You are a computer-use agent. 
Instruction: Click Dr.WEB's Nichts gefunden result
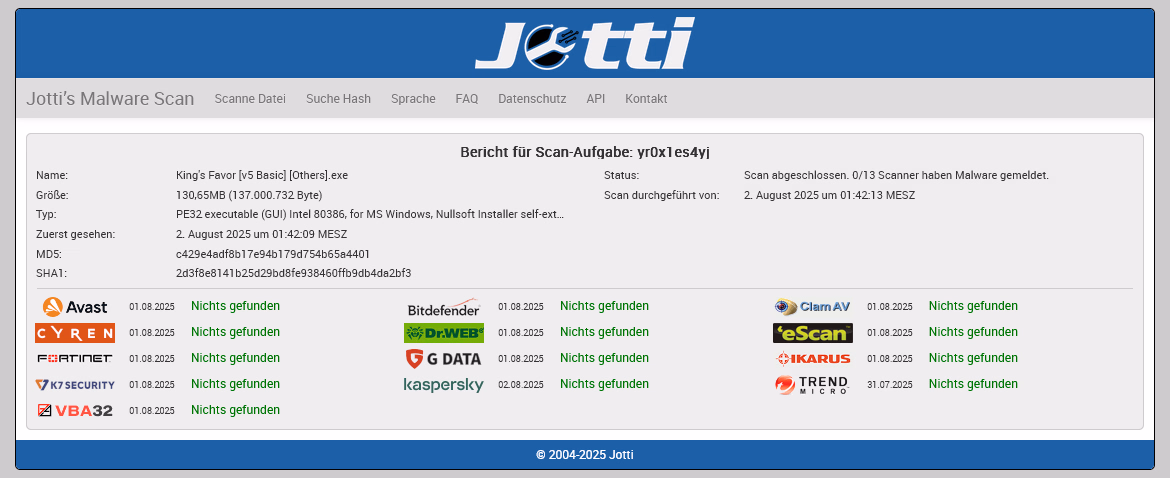click(x=604, y=332)
